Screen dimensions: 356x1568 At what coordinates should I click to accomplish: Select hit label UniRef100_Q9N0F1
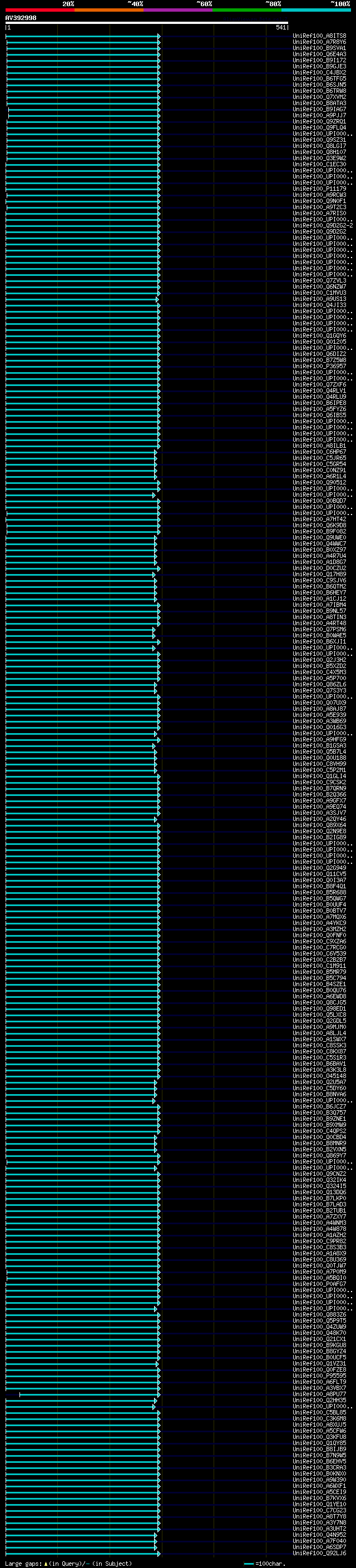coord(319,201)
